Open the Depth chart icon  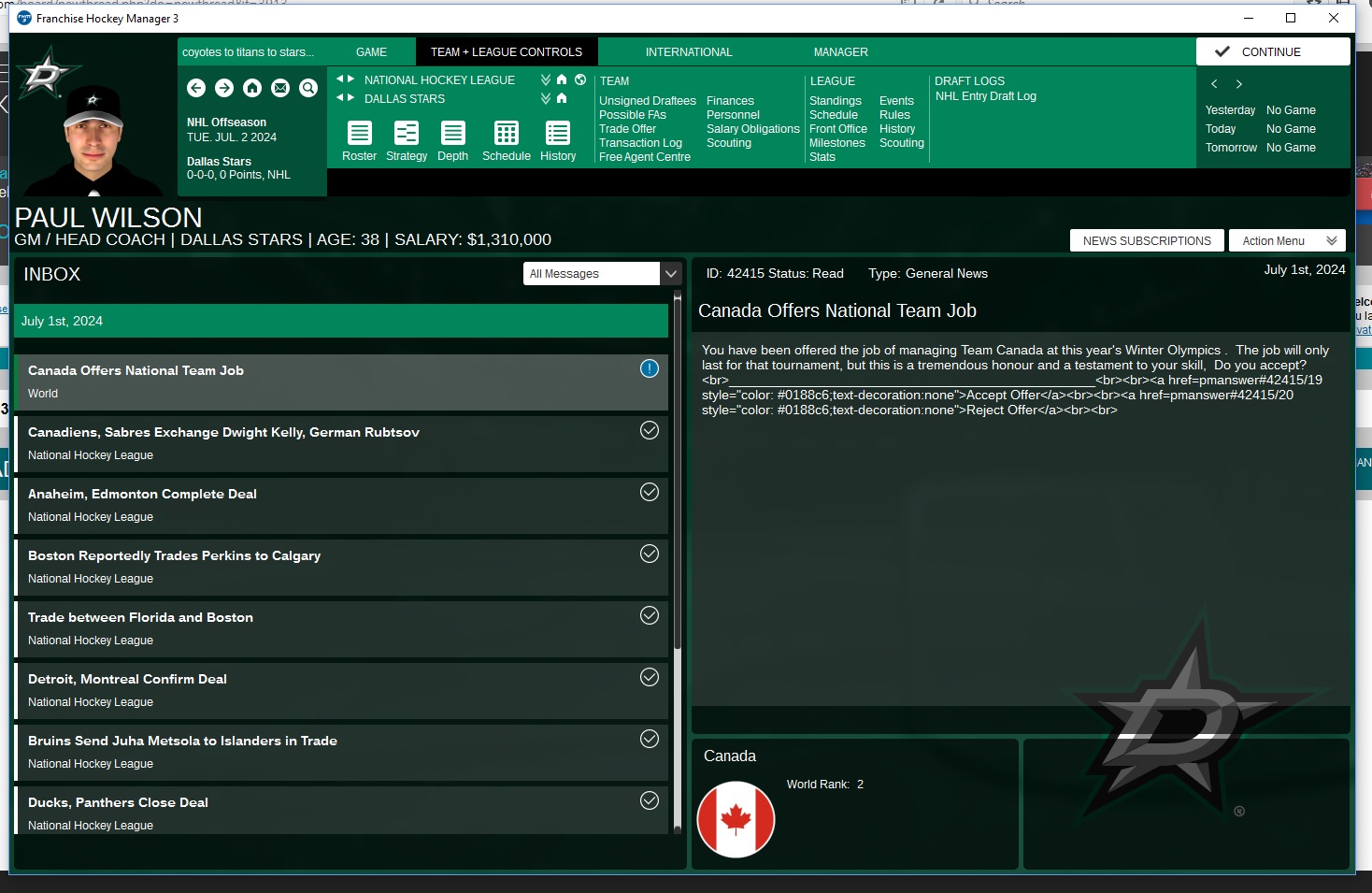click(x=453, y=133)
